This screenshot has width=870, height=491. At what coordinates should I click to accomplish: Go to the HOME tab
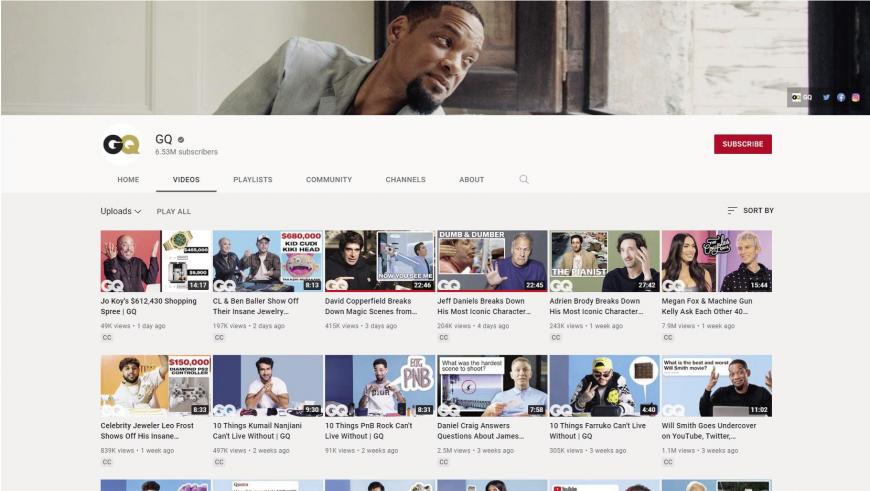128,180
